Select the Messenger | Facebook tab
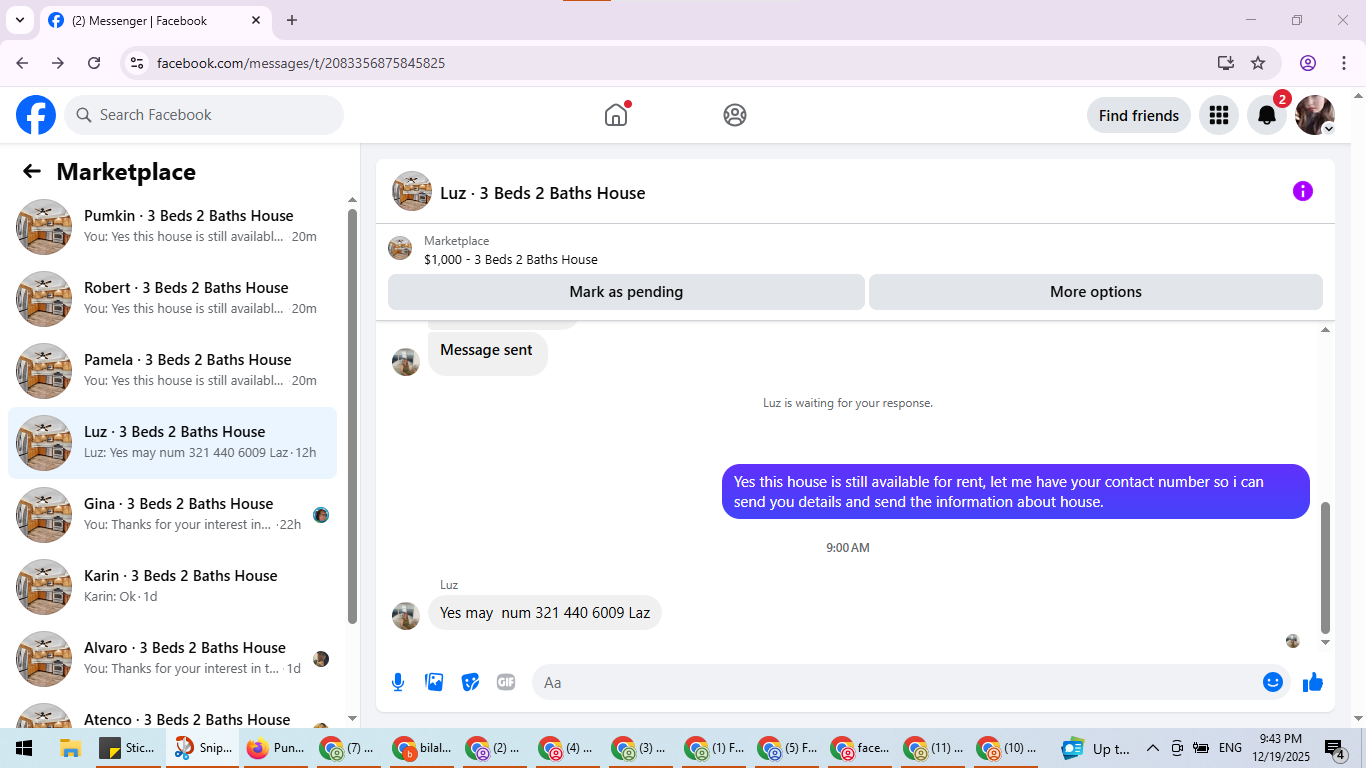Image resolution: width=1366 pixels, height=768 pixels. pyautogui.click(x=155, y=21)
